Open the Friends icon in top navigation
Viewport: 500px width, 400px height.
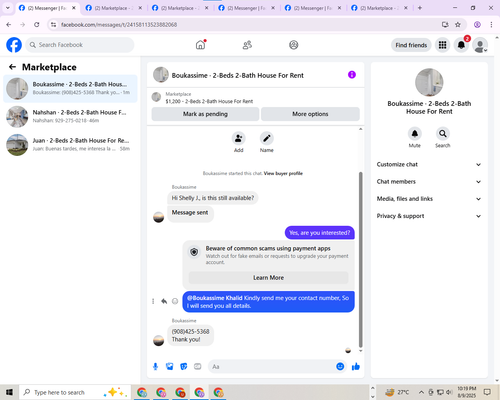click(x=247, y=45)
